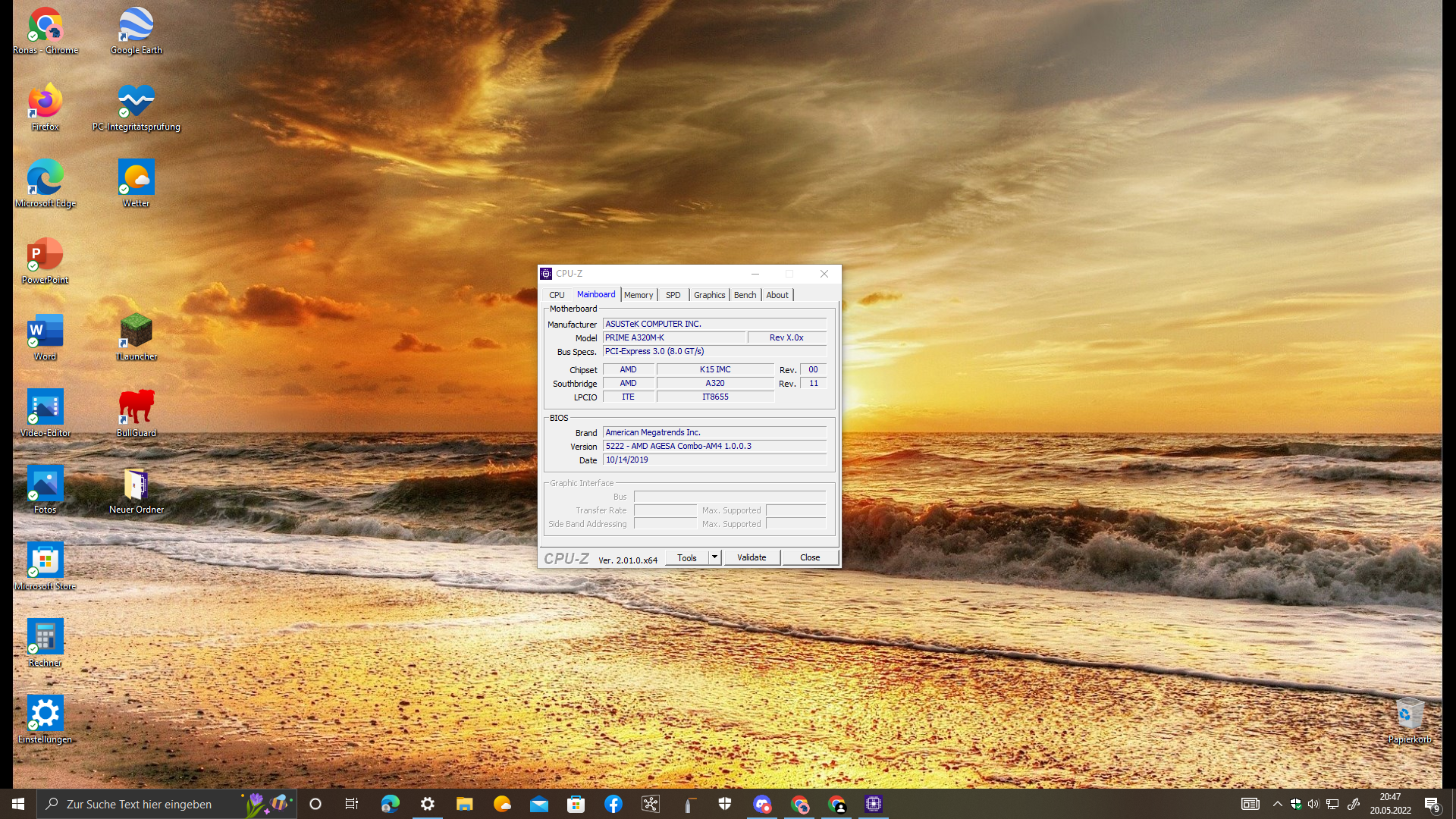The width and height of the screenshot is (1456, 819).
Task: Open Video-Editor desktop icon
Action: click(x=45, y=408)
